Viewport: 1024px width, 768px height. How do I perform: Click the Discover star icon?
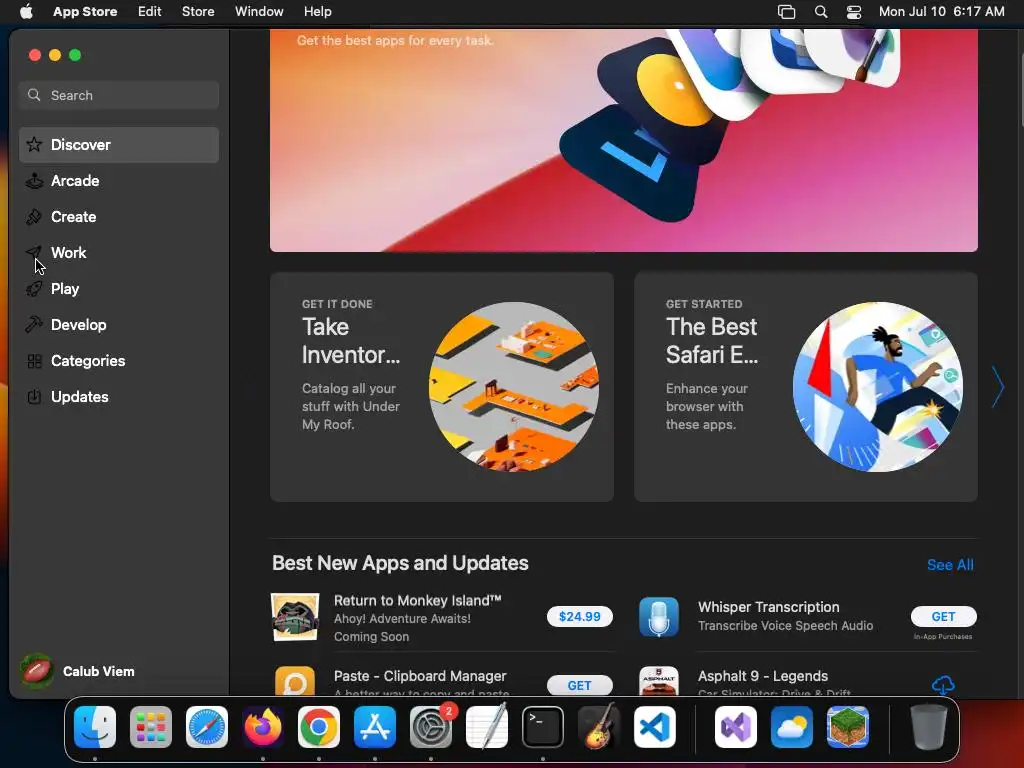[34, 145]
